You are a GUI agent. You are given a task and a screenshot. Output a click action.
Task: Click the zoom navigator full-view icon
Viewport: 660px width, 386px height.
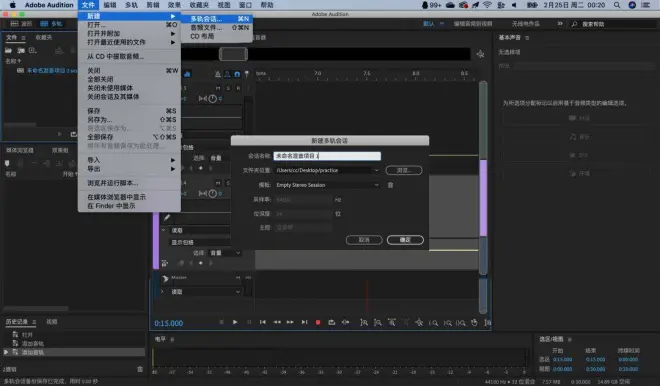[480, 54]
